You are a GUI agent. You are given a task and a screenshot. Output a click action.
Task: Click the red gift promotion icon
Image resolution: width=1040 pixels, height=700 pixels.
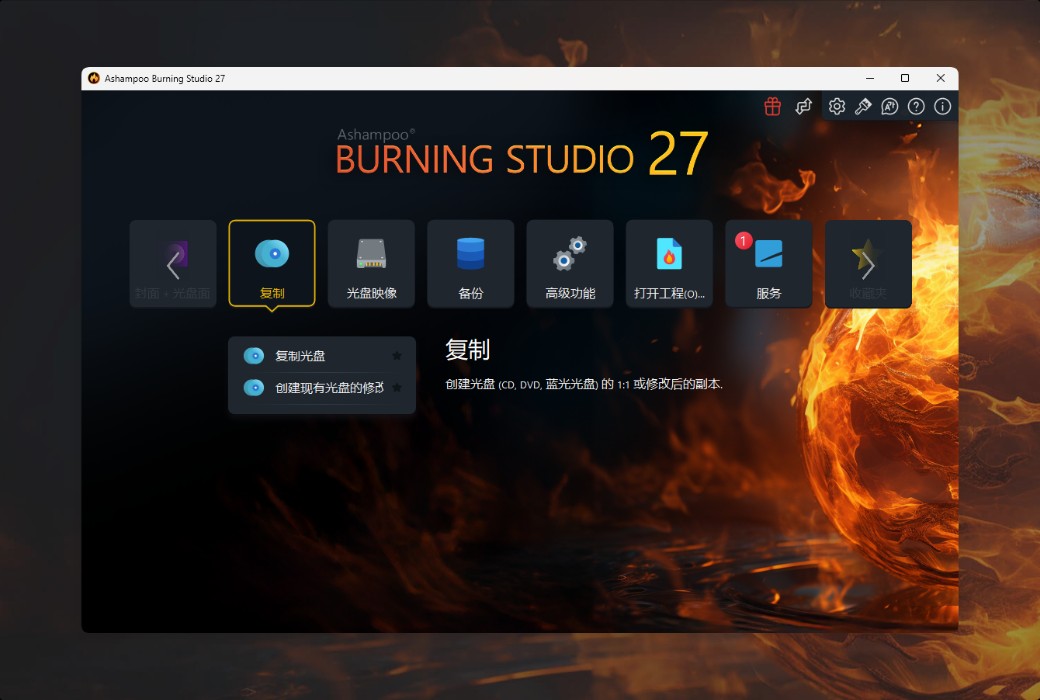point(772,106)
